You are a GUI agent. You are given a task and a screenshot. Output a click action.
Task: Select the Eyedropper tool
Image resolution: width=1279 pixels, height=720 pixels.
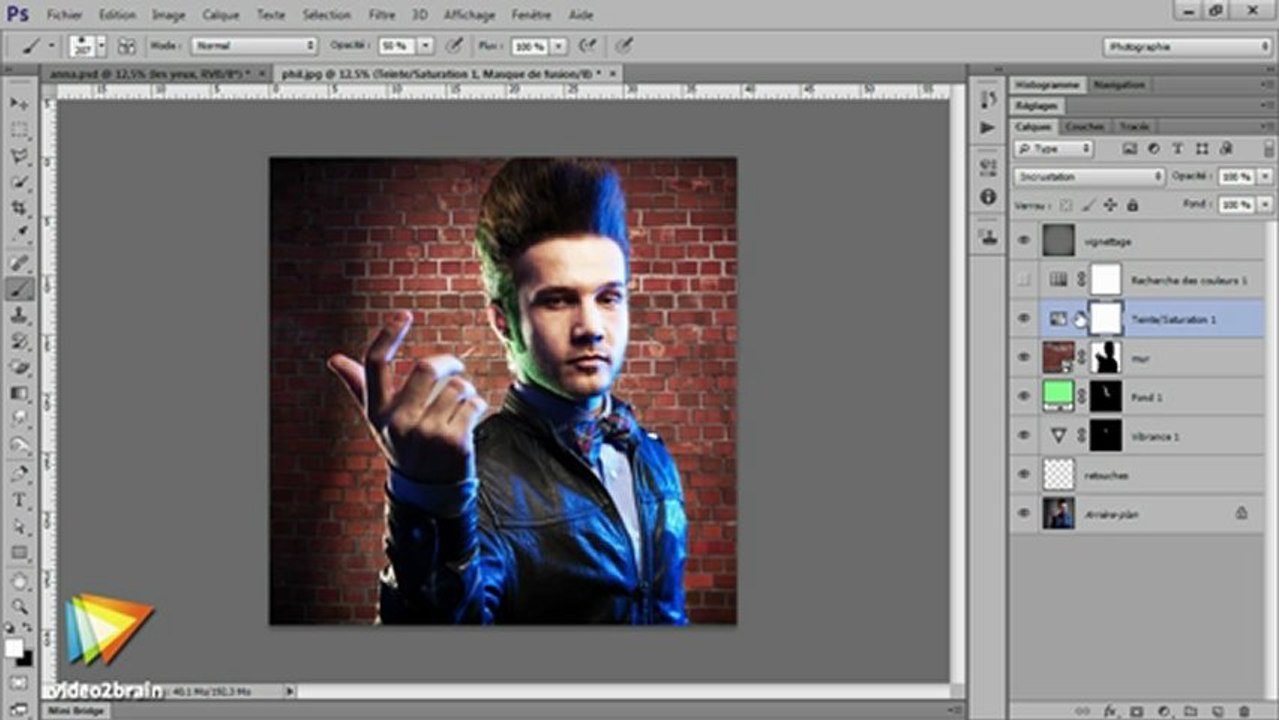[x=20, y=234]
